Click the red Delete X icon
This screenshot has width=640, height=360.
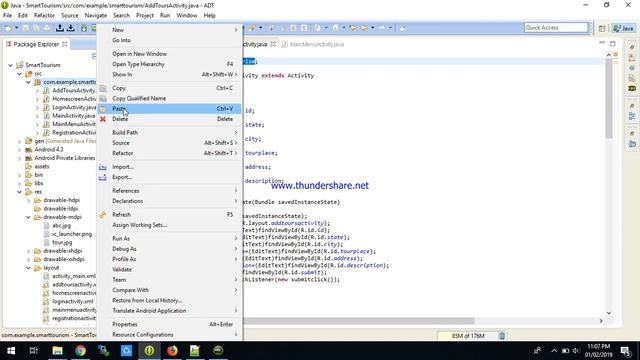[103, 119]
